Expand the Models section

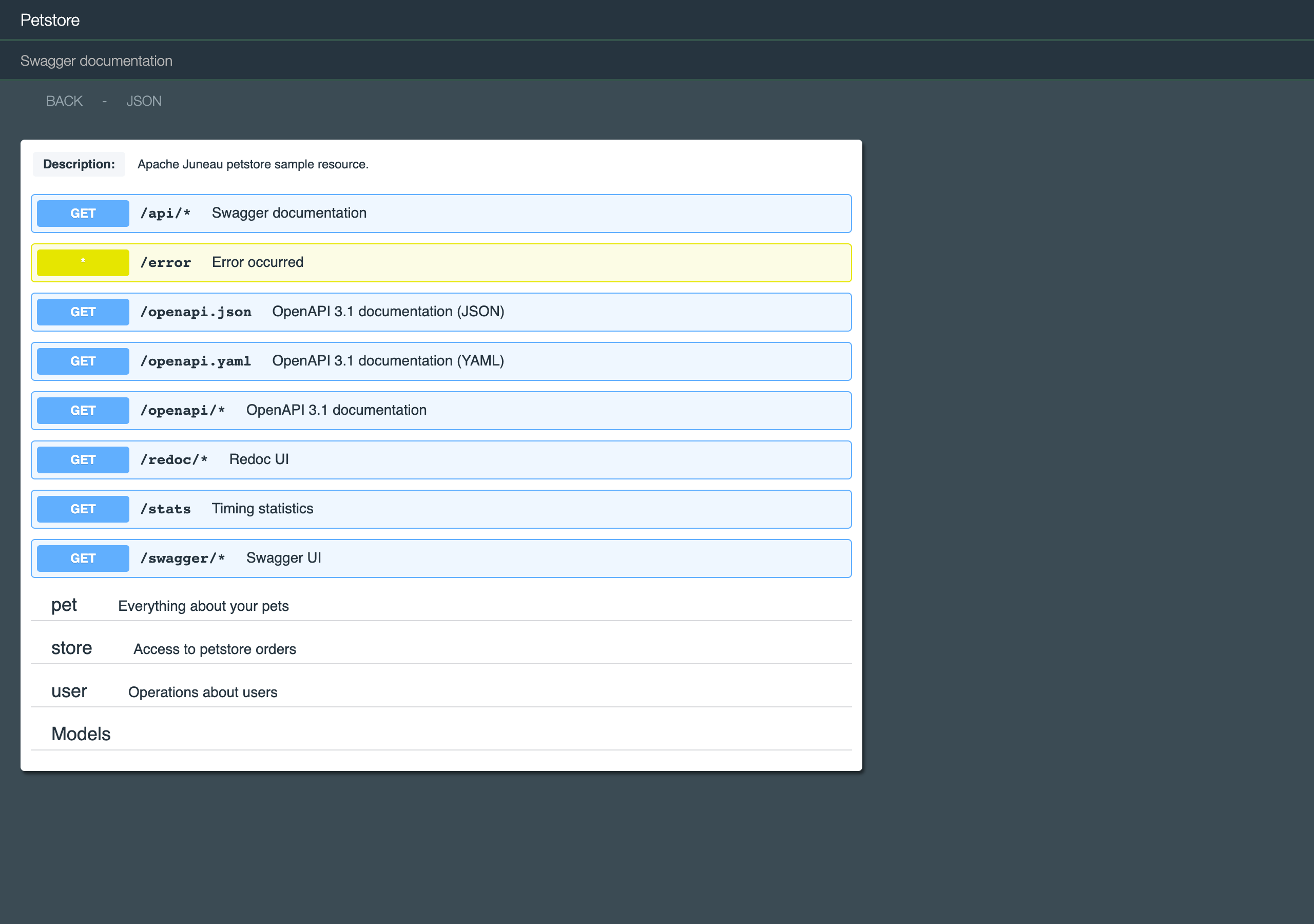(441, 734)
